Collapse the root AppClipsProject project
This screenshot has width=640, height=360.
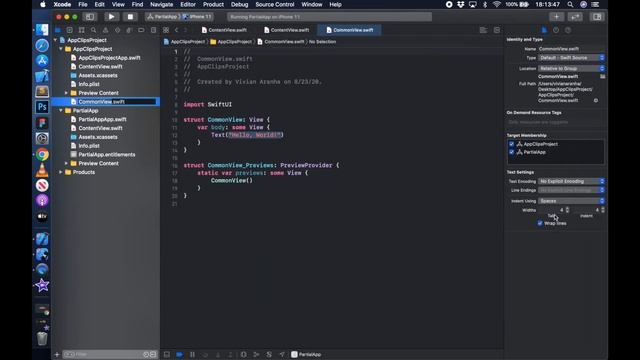pyautogui.click(x=56, y=40)
